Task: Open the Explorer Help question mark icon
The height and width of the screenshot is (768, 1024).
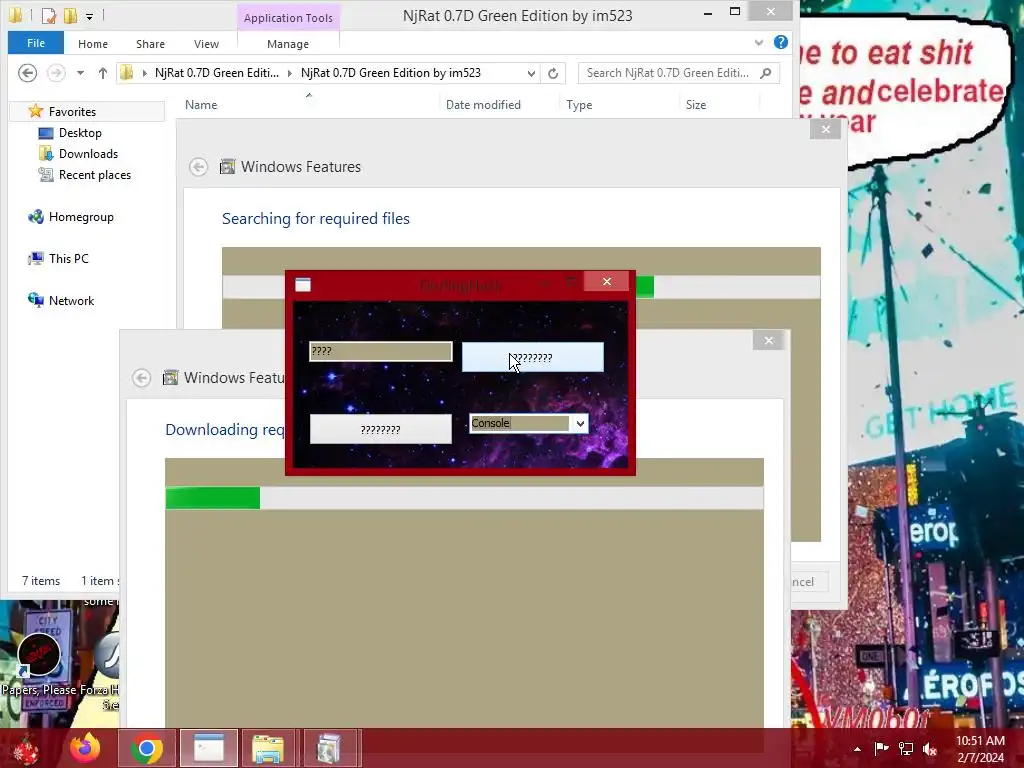Action: 780,42
